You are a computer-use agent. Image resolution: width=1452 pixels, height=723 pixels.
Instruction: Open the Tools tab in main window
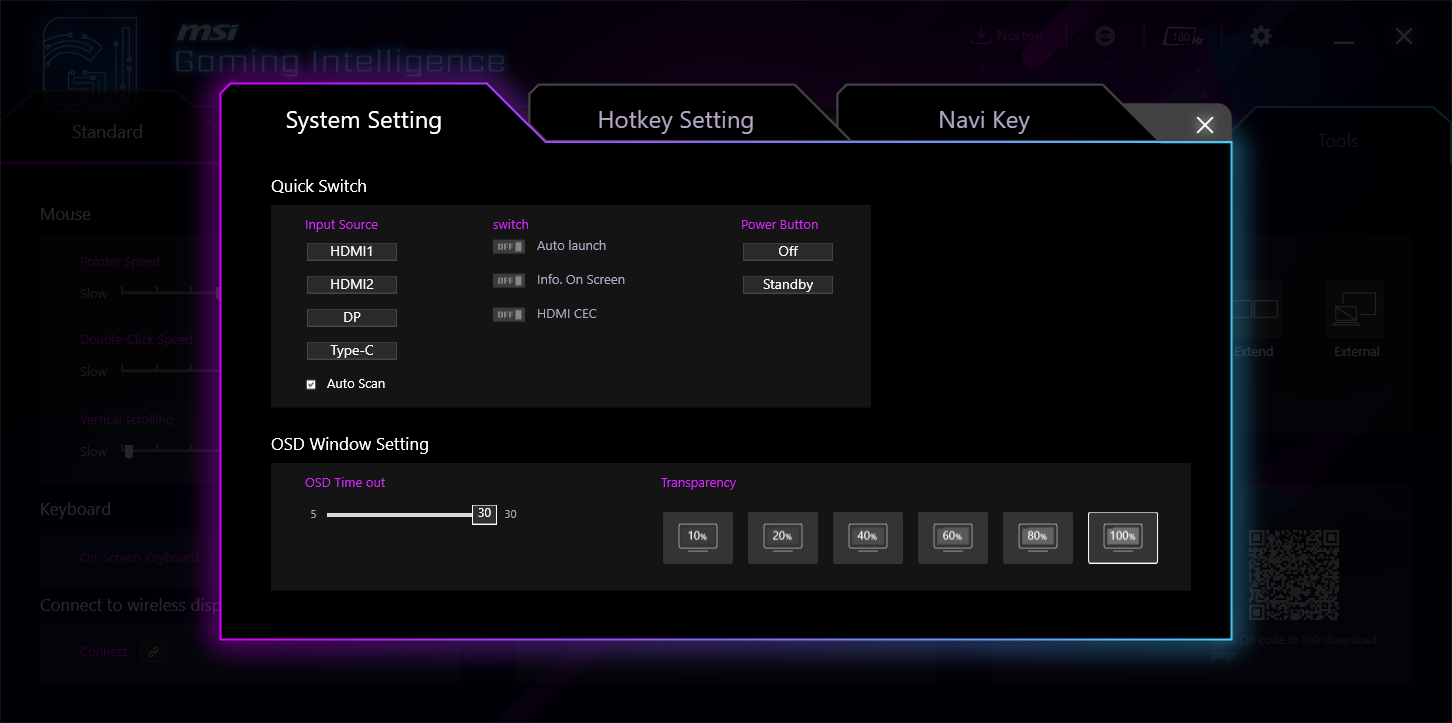coord(1338,141)
